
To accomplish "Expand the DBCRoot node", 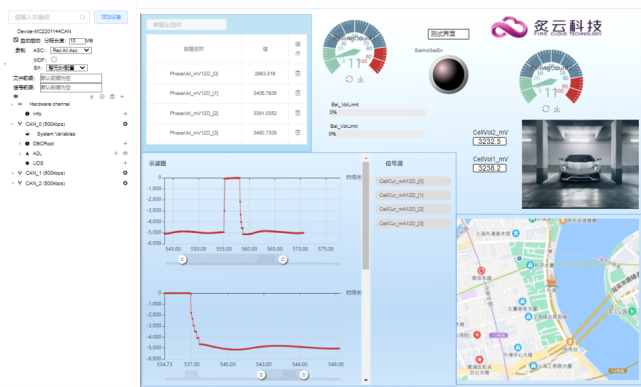I will 20,143.
